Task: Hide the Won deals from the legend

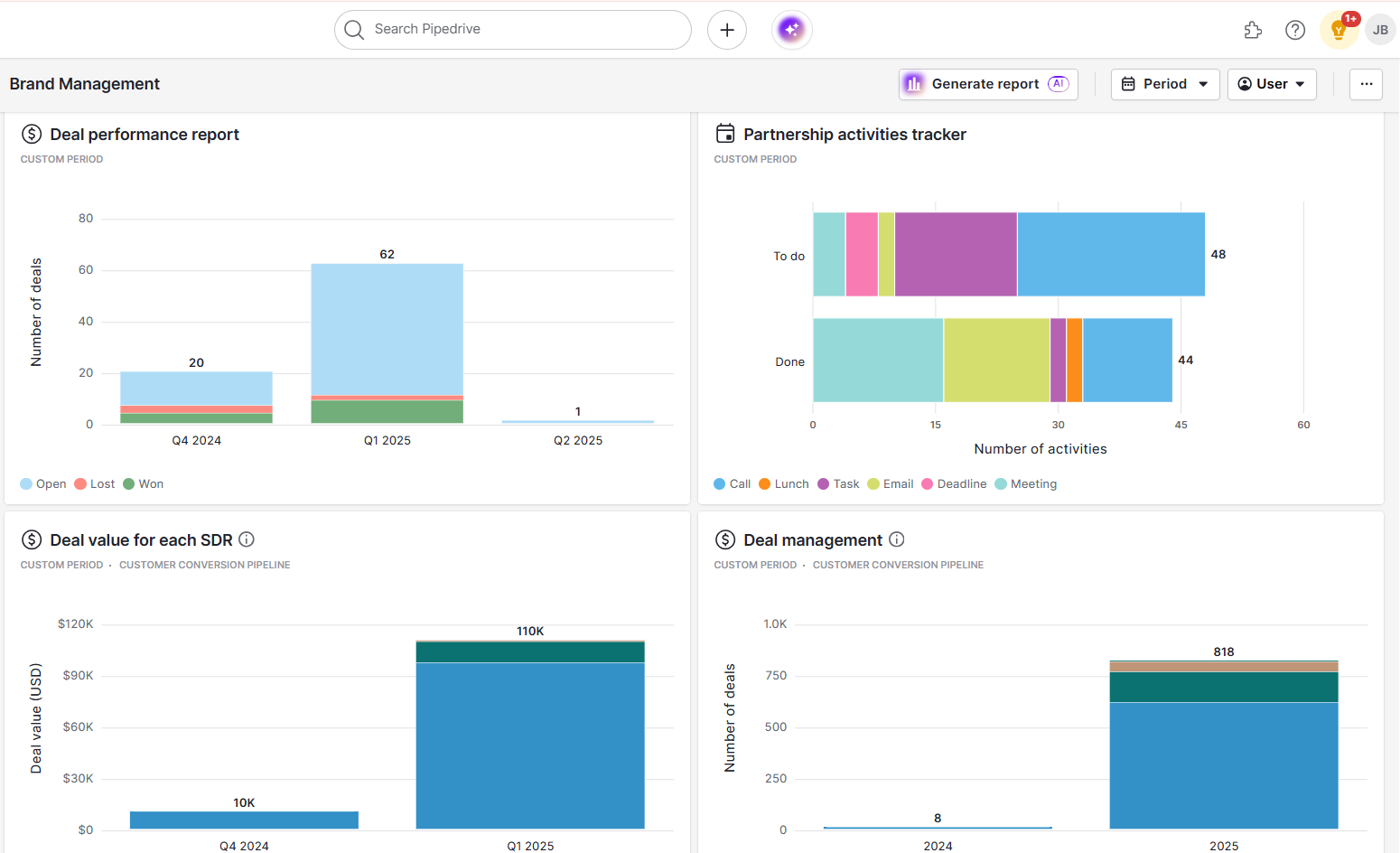Action: click(x=143, y=483)
